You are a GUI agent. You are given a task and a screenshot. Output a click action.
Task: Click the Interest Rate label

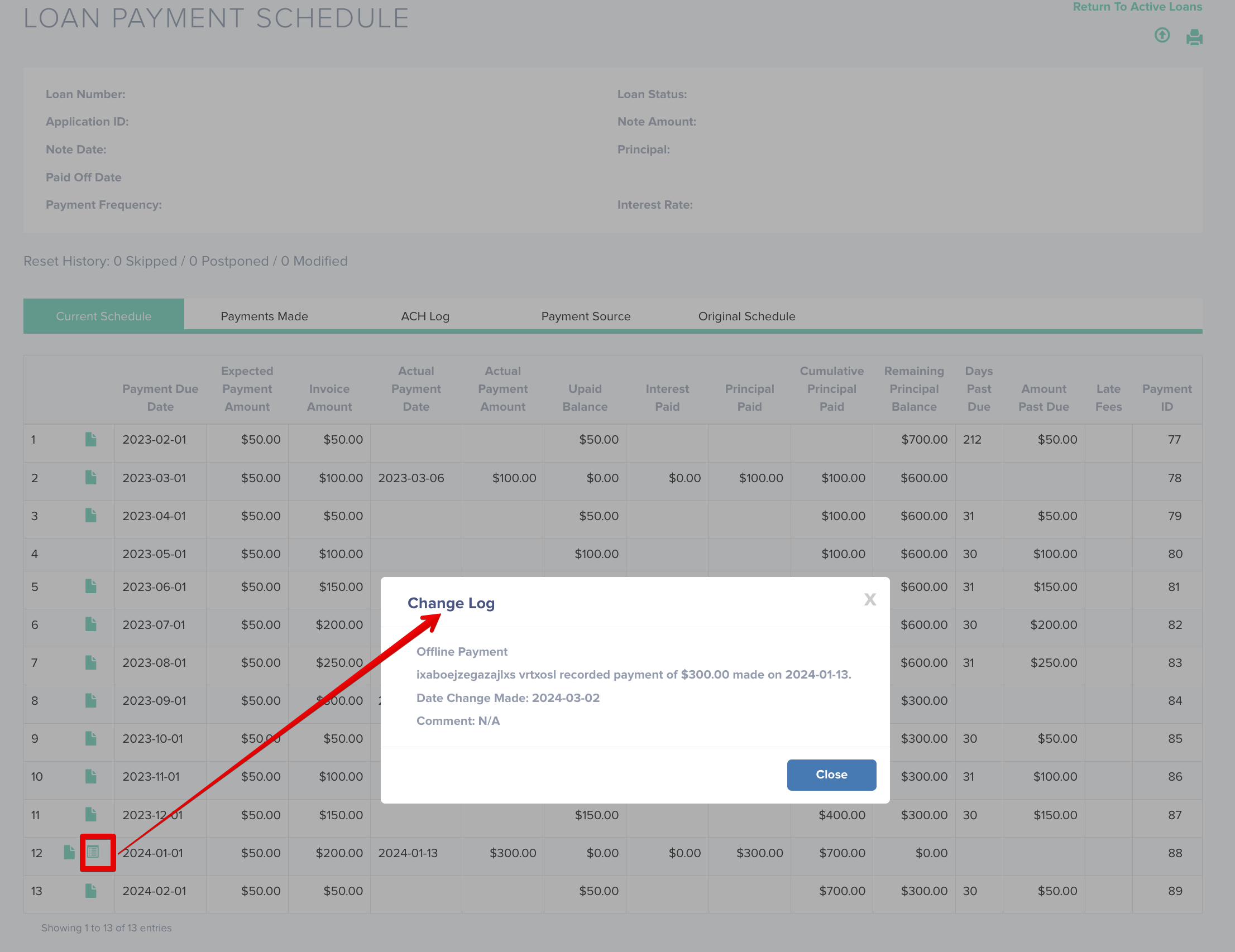tap(655, 205)
